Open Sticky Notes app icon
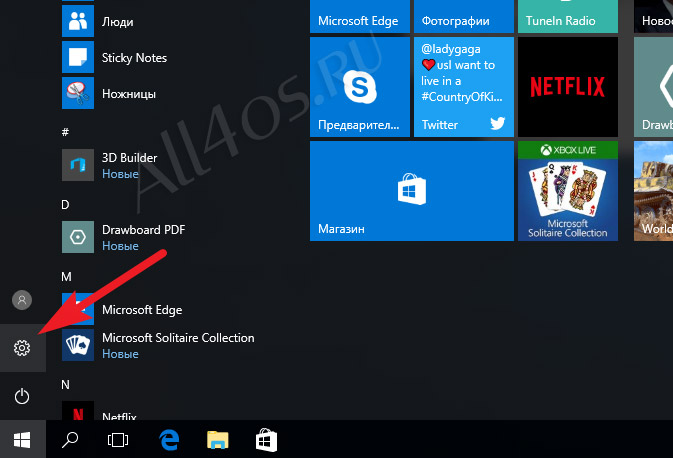This screenshot has width=673, height=458. pos(78,57)
